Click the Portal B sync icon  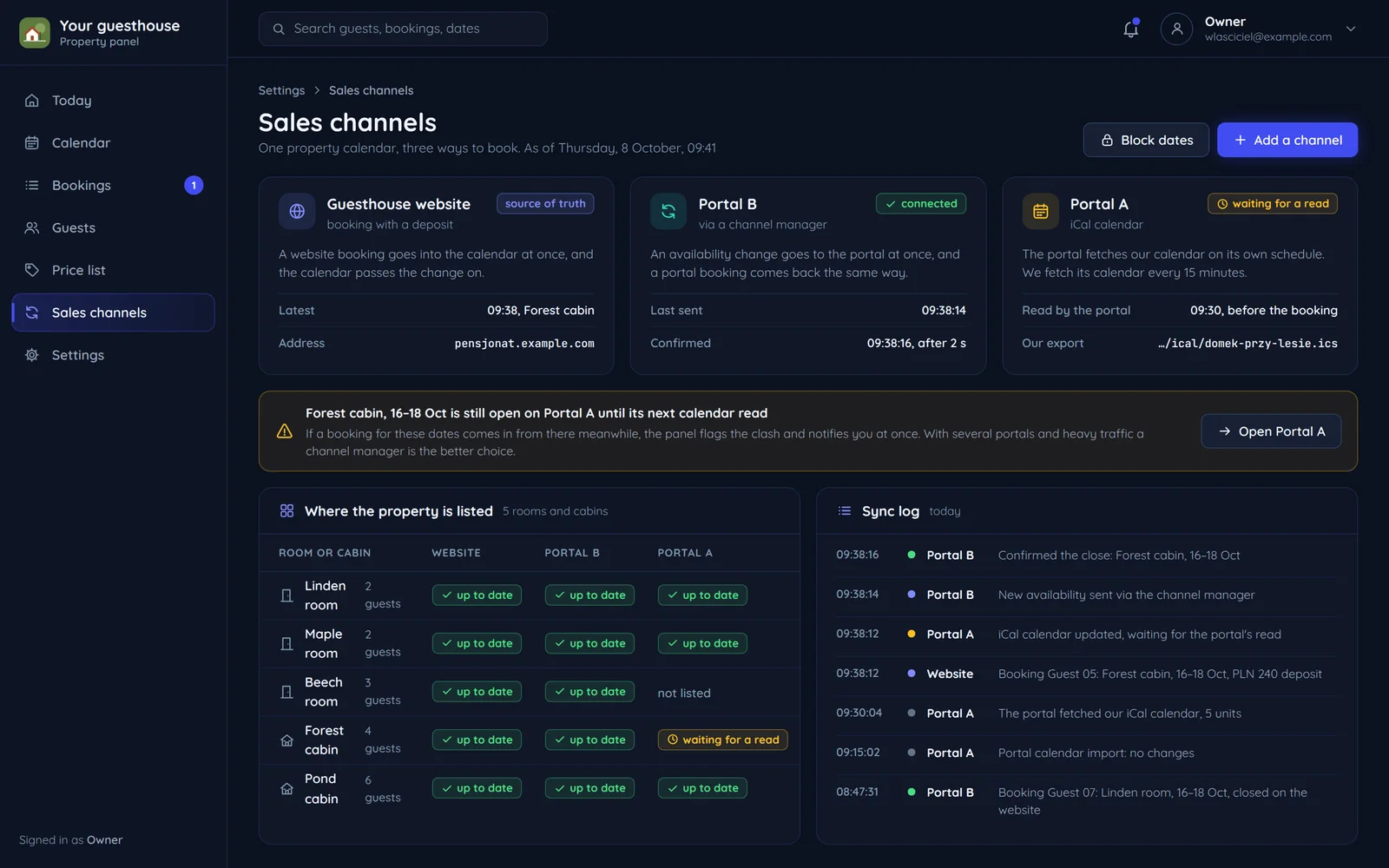(668, 211)
